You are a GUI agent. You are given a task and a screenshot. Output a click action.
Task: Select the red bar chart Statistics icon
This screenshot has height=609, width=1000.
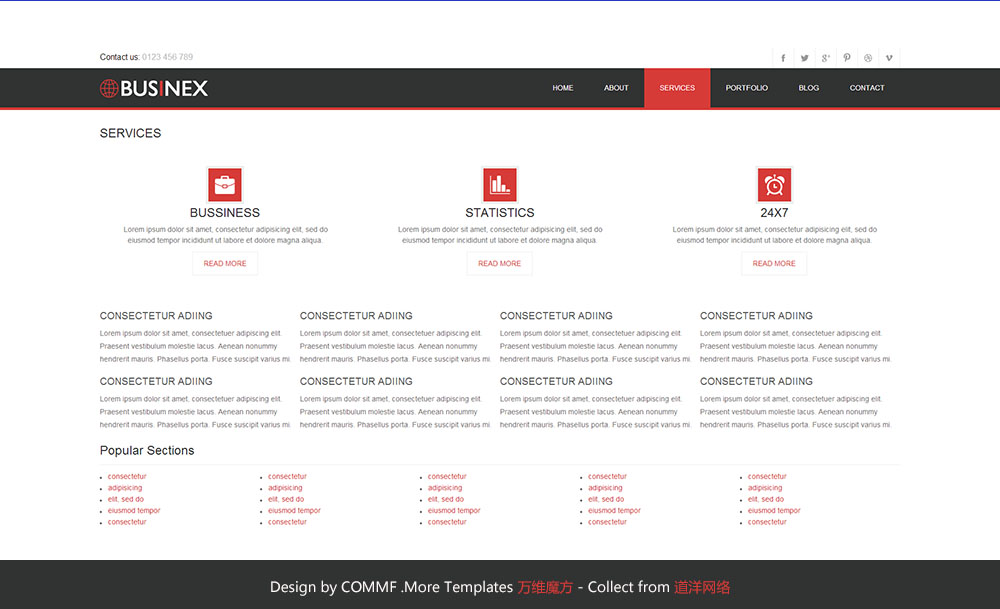point(500,185)
